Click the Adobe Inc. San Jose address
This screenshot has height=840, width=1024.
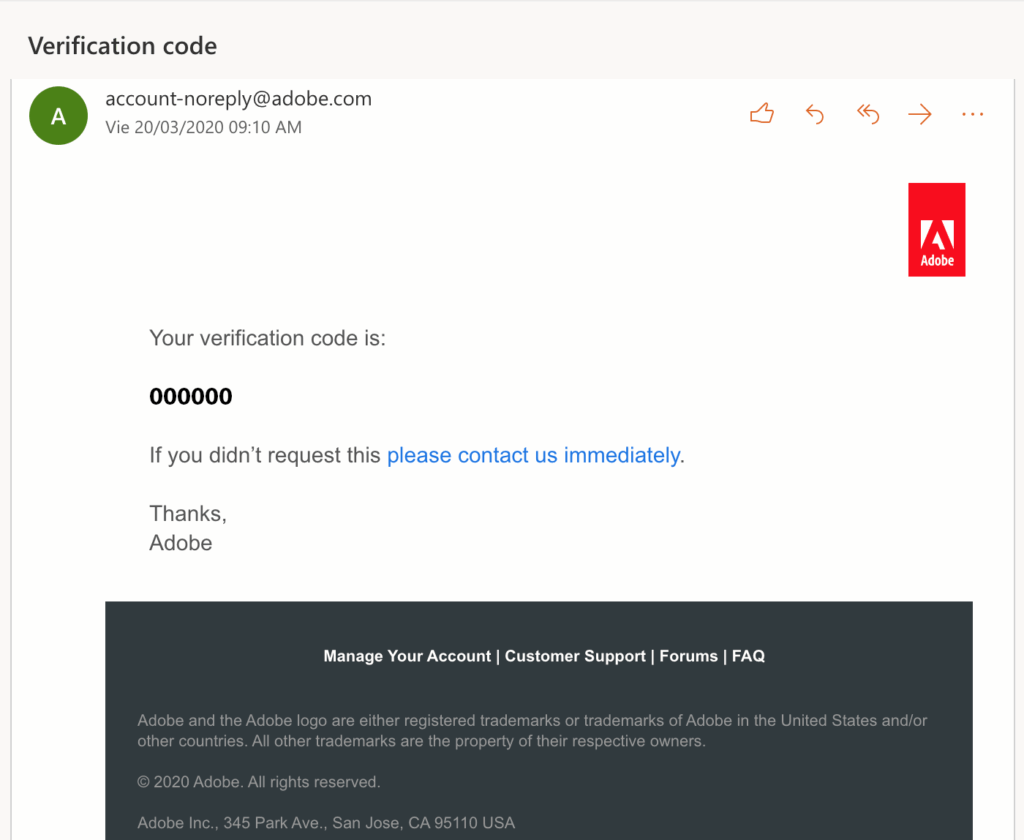coord(326,823)
